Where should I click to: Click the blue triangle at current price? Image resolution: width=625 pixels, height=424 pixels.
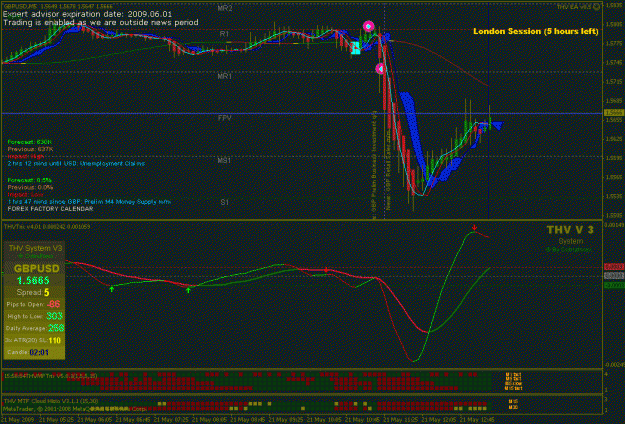pos(497,125)
